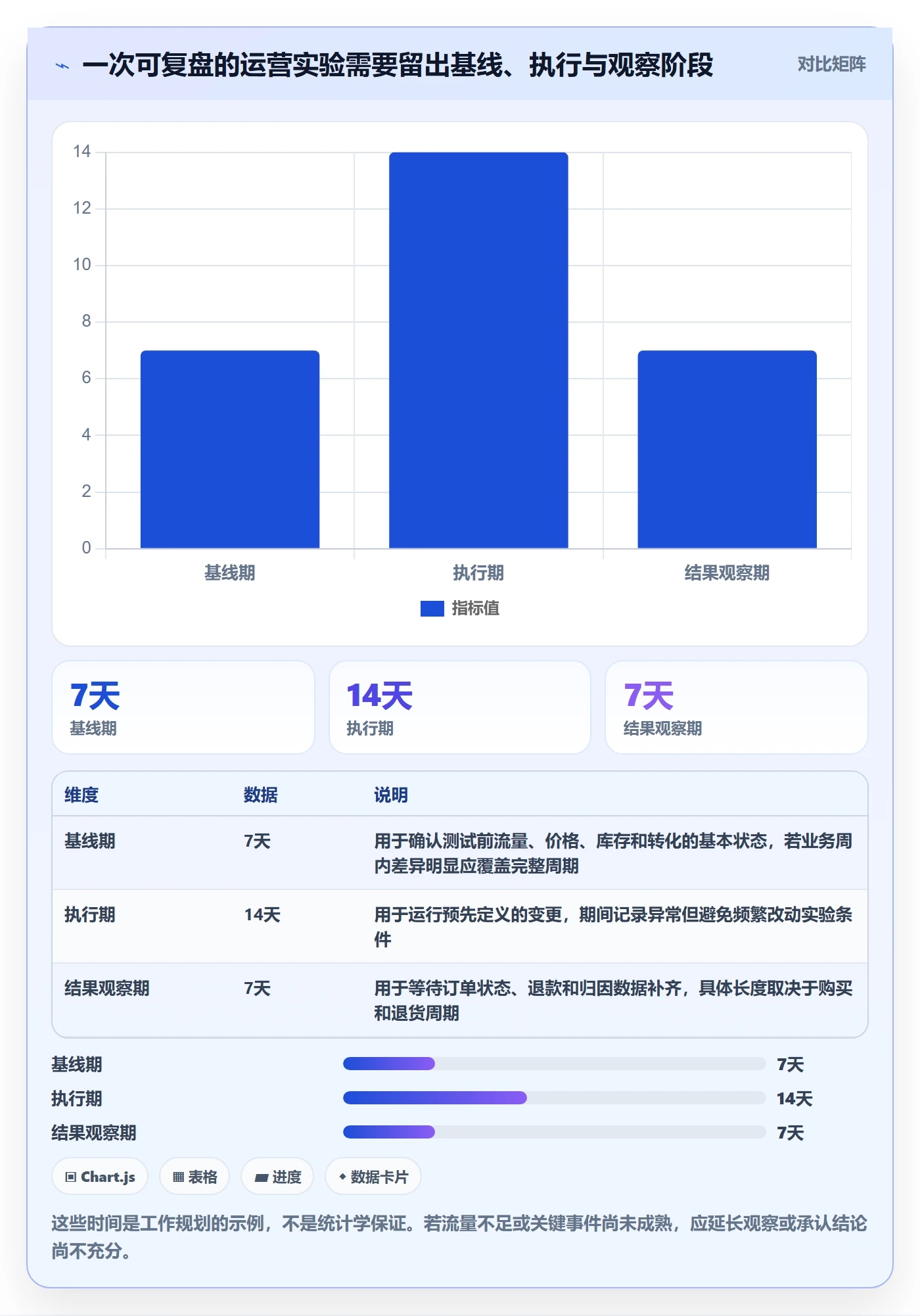Click the 数据 column header

(261, 795)
